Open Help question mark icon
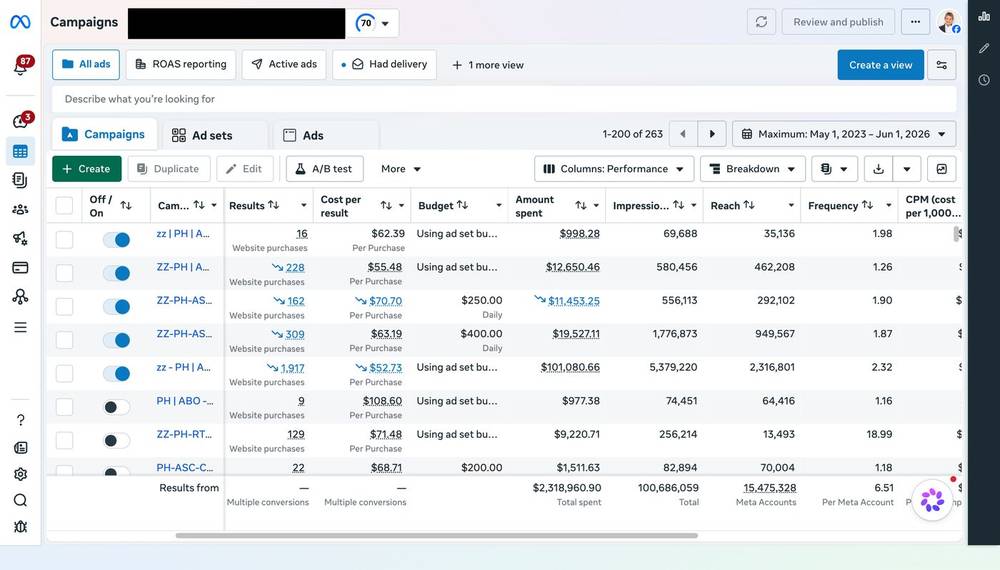The height and width of the screenshot is (570, 1000). (x=20, y=420)
